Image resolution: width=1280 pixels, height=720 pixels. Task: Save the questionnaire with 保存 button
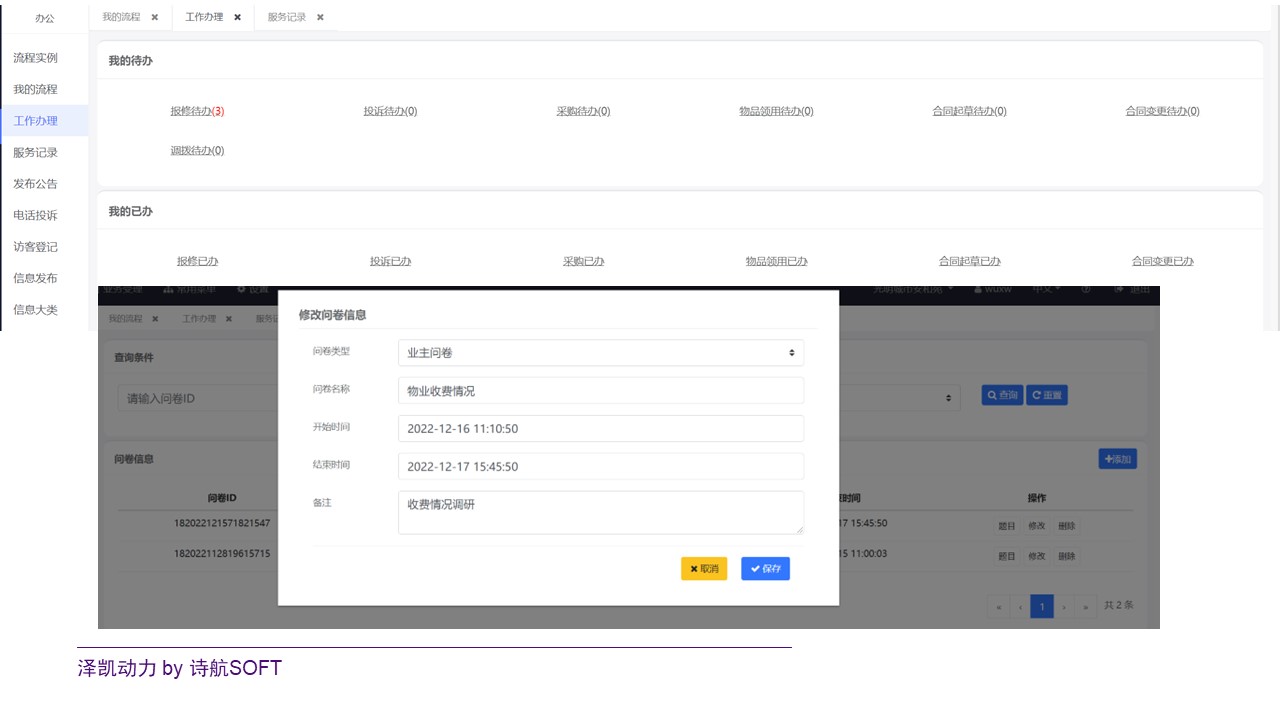tap(765, 568)
